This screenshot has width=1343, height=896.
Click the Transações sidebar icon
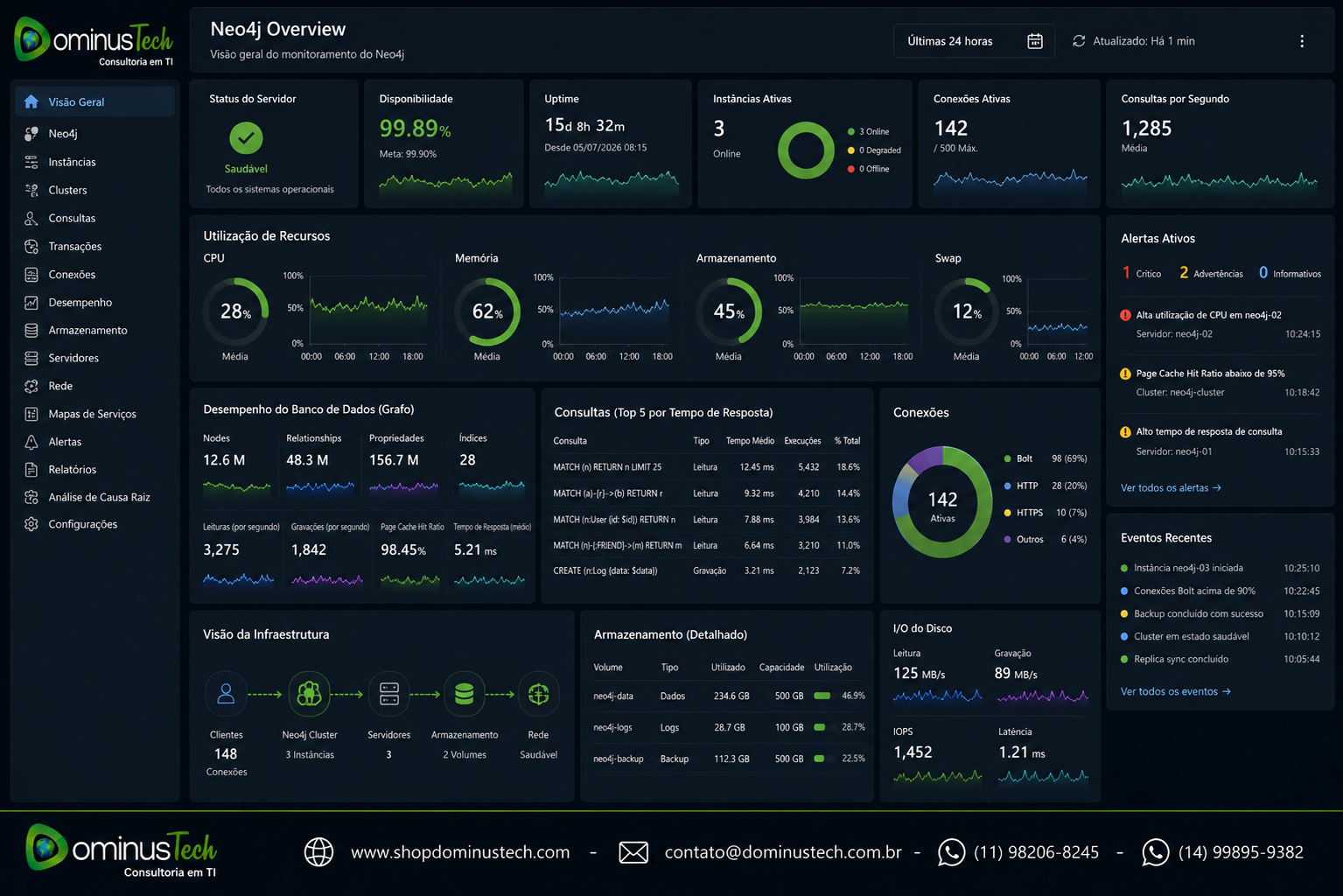(x=31, y=246)
